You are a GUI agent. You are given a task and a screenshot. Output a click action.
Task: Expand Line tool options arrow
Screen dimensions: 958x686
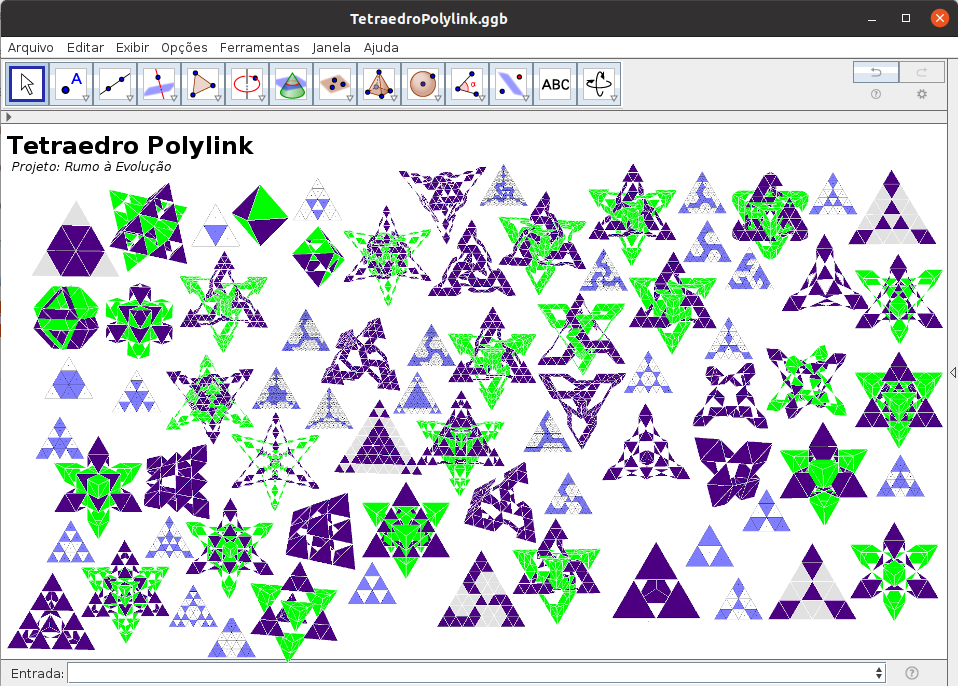pos(130,98)
